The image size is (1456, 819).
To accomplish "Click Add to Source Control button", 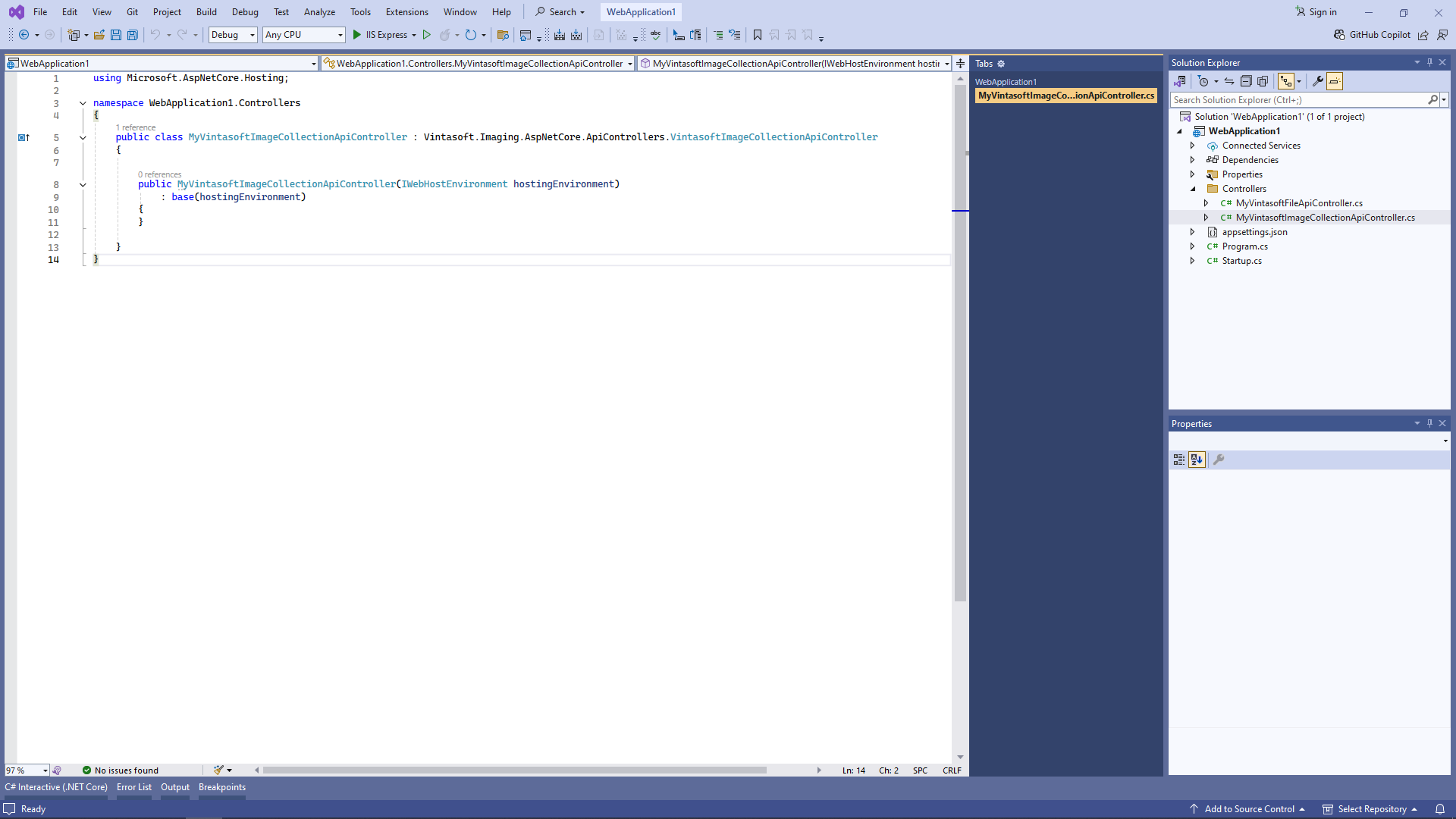I will (x=1249, y=809).
